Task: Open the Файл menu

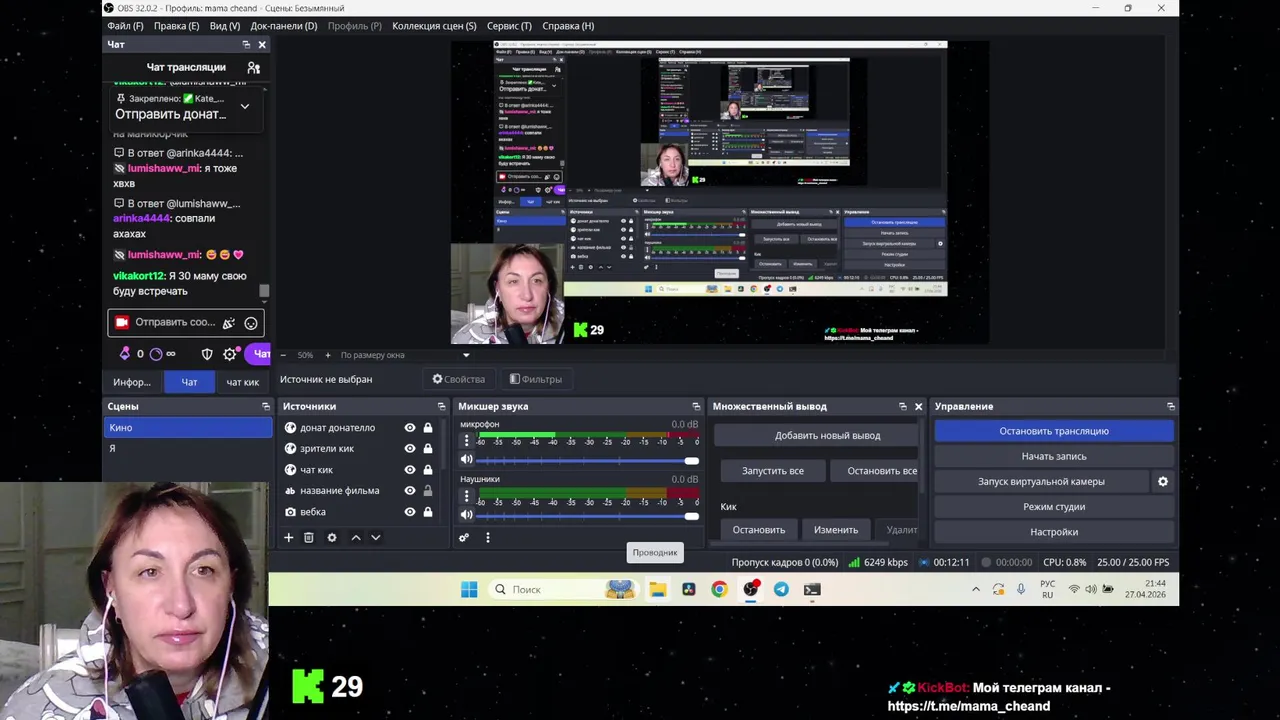Action: pos(125,26)
